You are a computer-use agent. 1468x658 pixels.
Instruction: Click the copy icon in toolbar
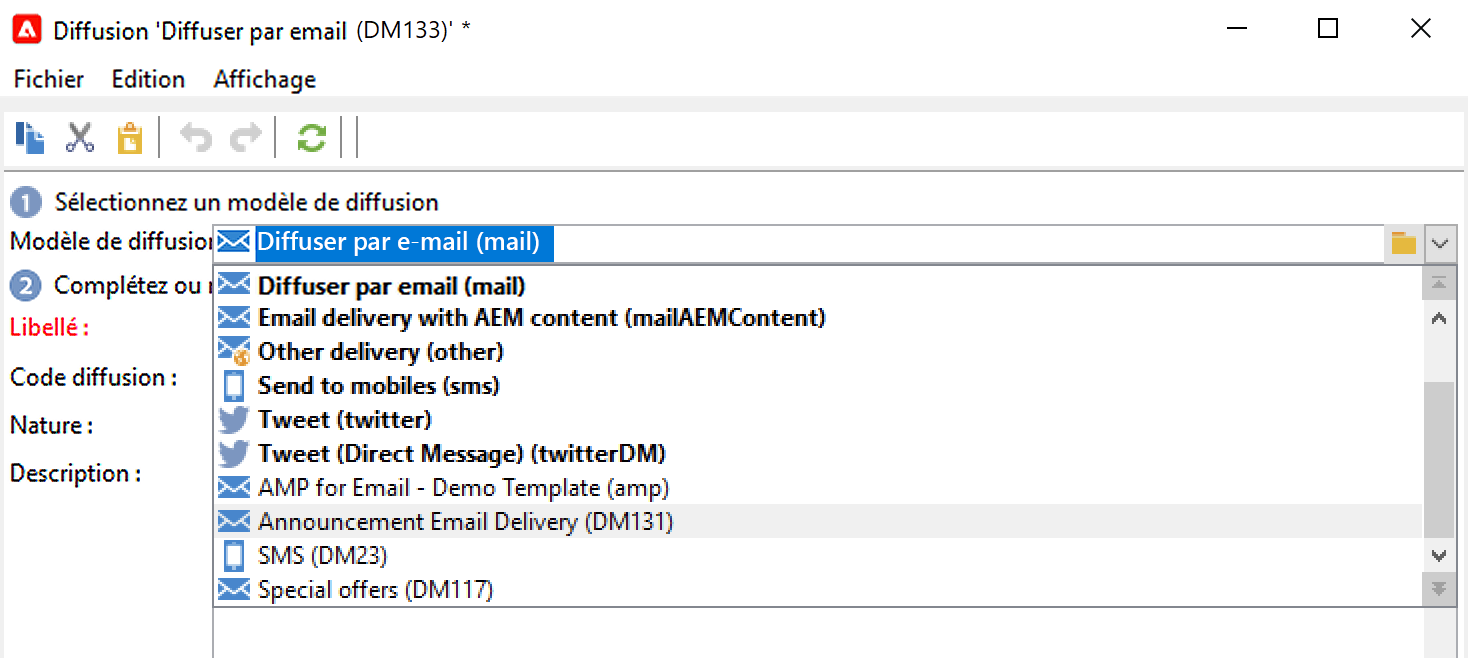point(30,137)
